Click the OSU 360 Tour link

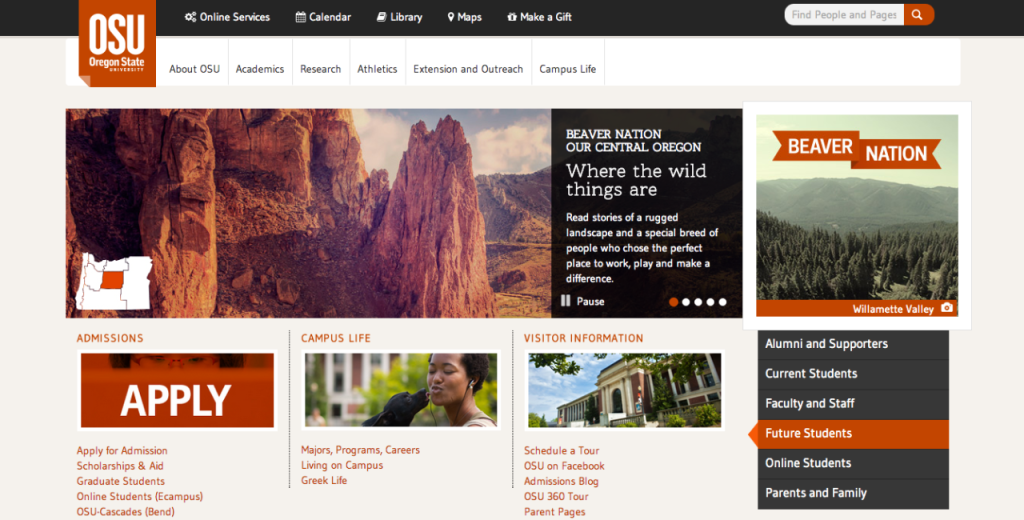(556, 496)
